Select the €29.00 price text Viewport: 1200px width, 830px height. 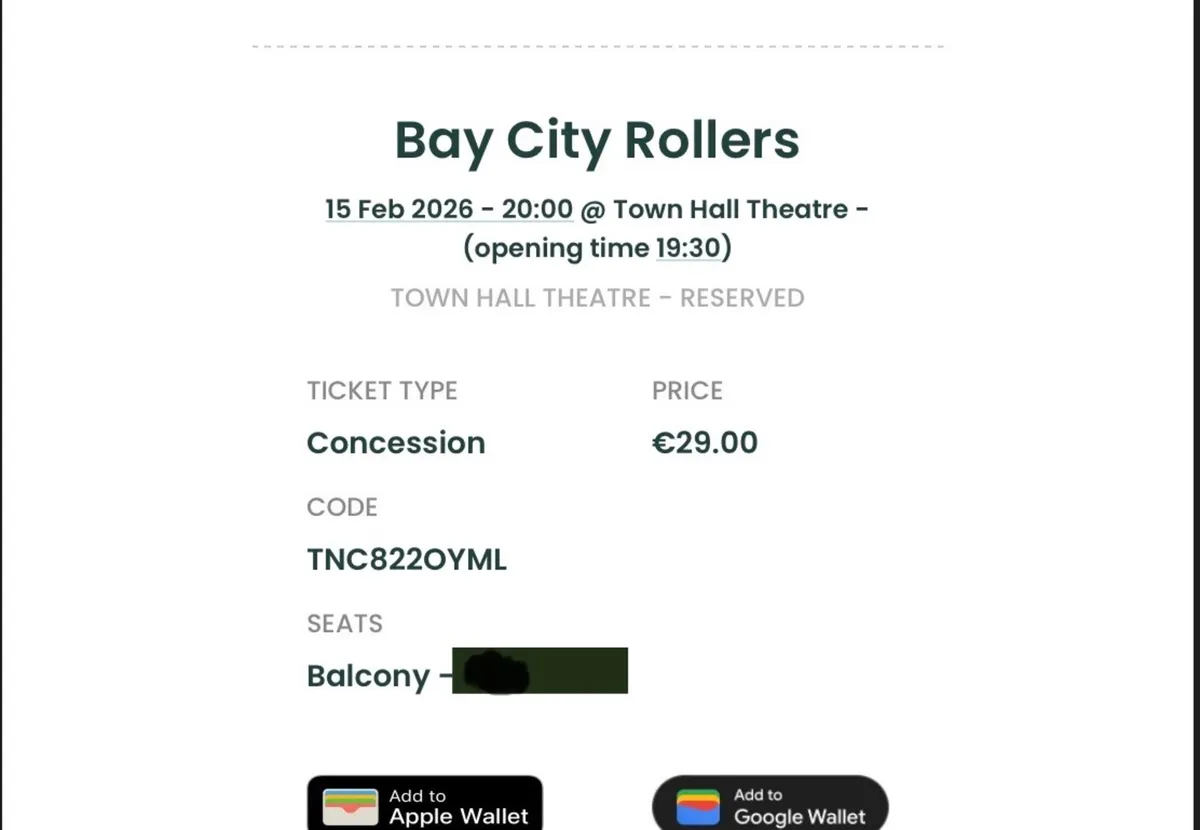click(705, 442)
